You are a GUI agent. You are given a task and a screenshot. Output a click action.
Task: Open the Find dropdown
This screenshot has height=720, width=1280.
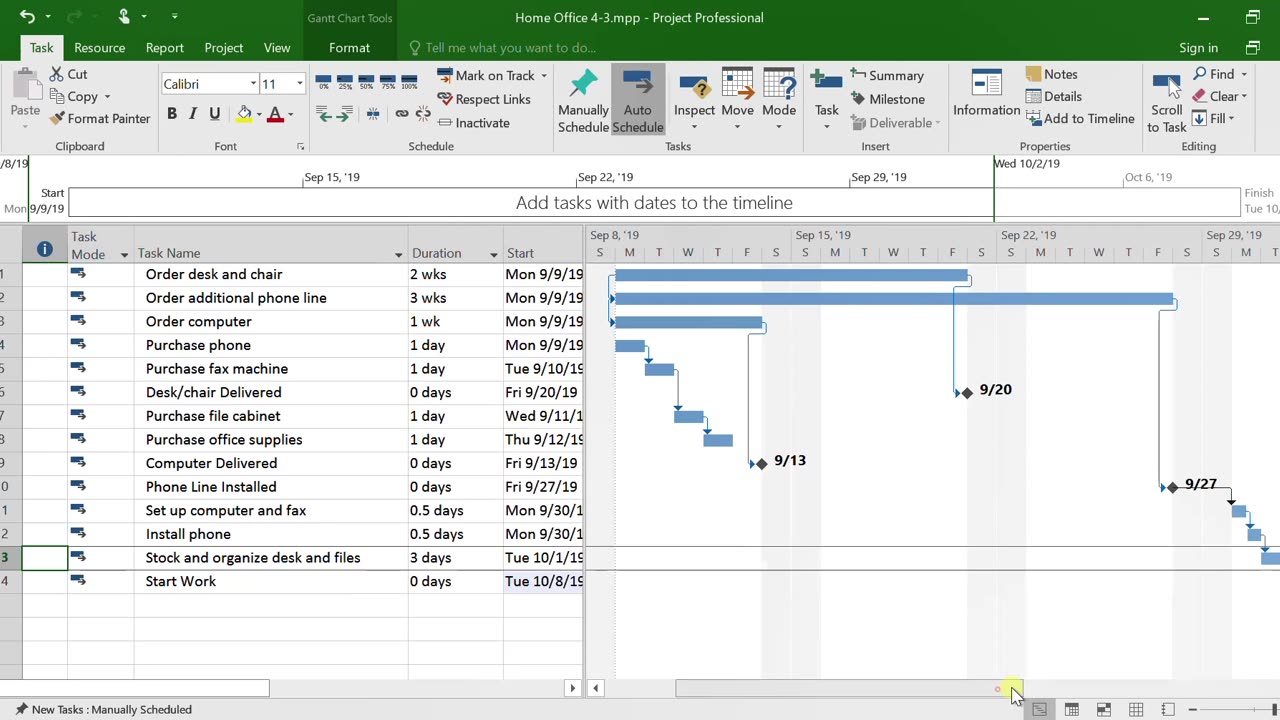[x=1244, y=74]
